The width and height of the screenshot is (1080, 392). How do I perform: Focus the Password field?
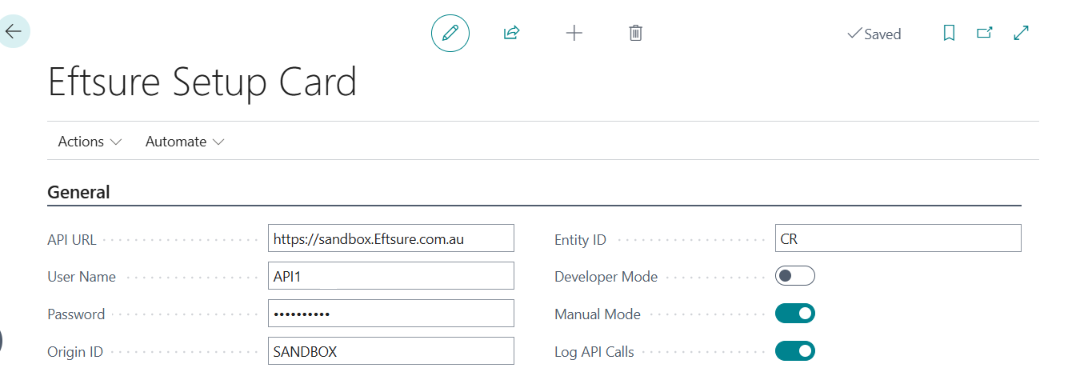pyautogui.click(x=391, y=313)
